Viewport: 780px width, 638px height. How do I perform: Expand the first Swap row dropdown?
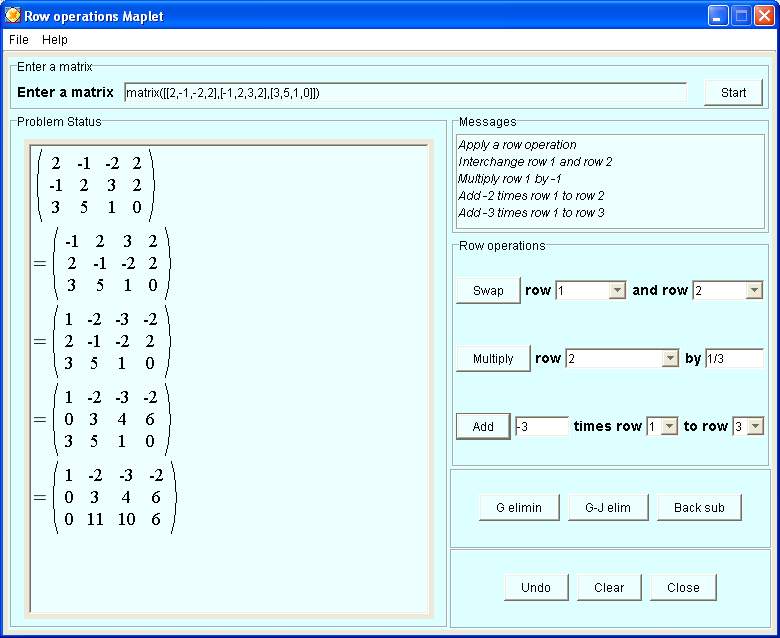pos(616,291)
